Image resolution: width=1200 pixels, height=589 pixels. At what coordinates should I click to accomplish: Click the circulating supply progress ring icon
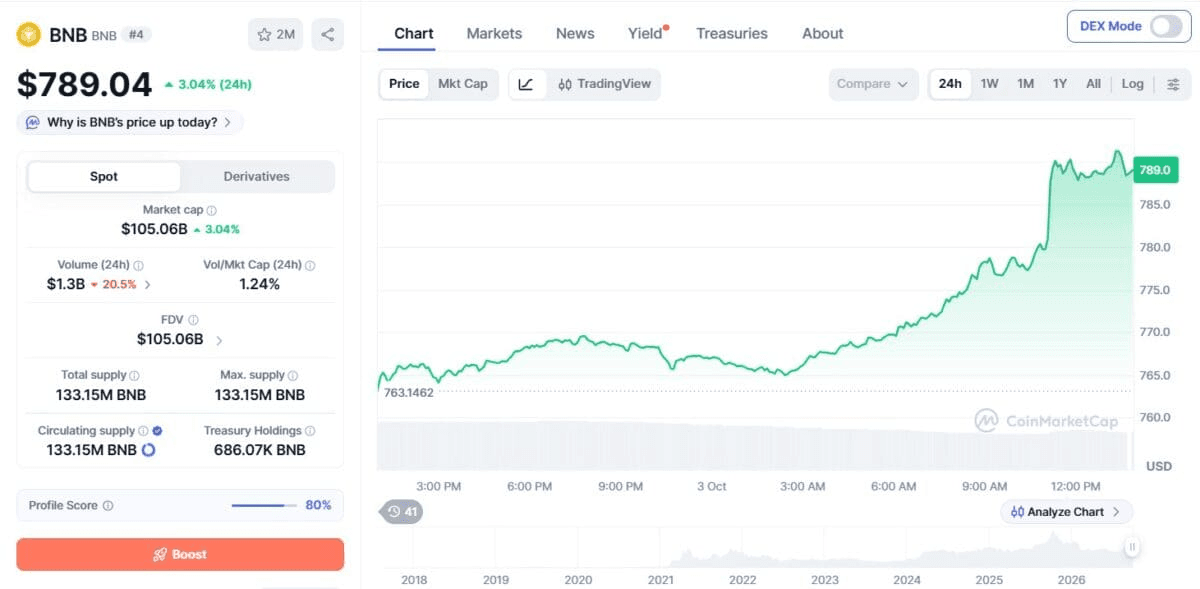pos(149,450)
